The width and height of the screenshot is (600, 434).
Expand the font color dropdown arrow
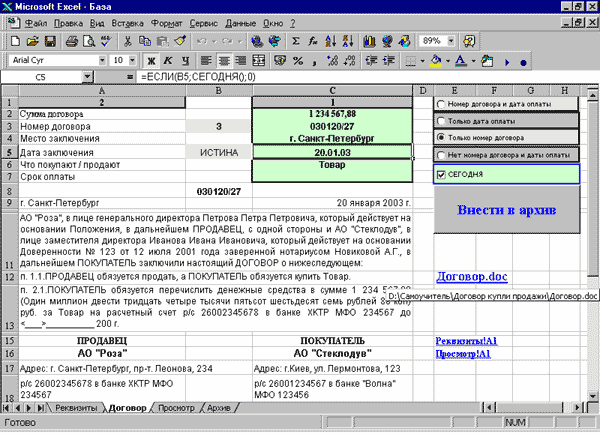pyautogui.click(x=473, y=61)
